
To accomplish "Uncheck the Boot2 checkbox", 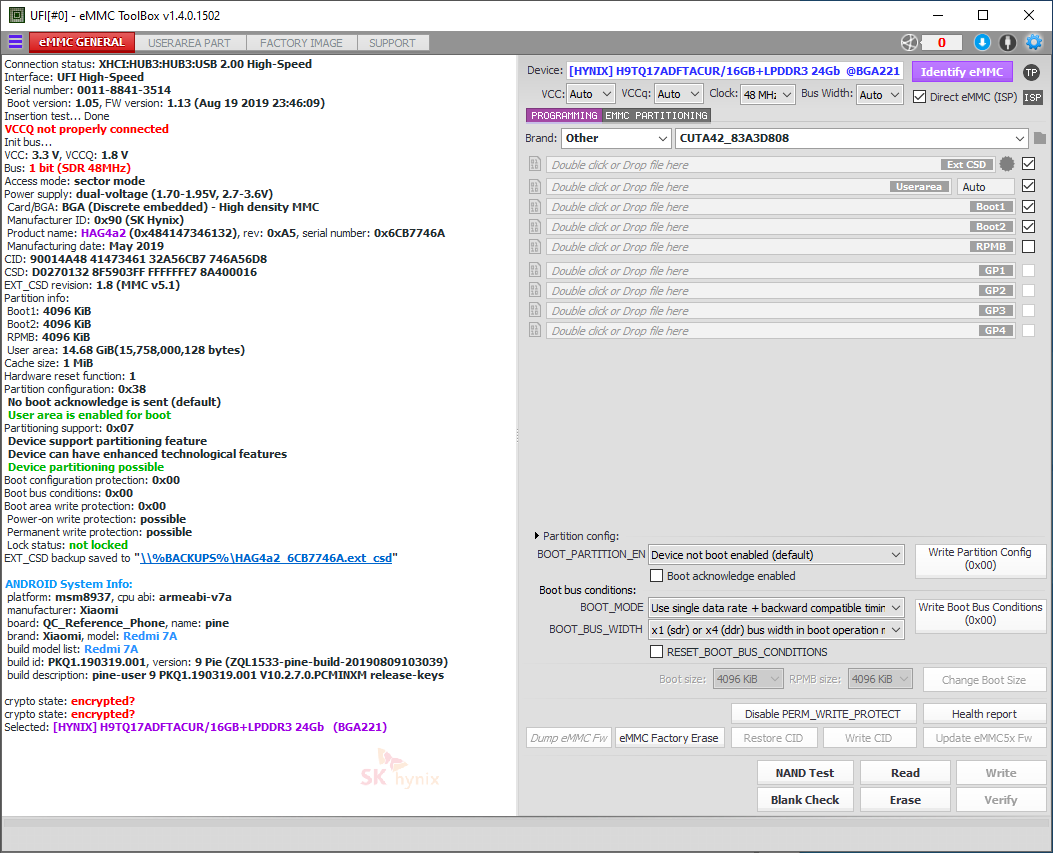I will (x=1028, y=226).
